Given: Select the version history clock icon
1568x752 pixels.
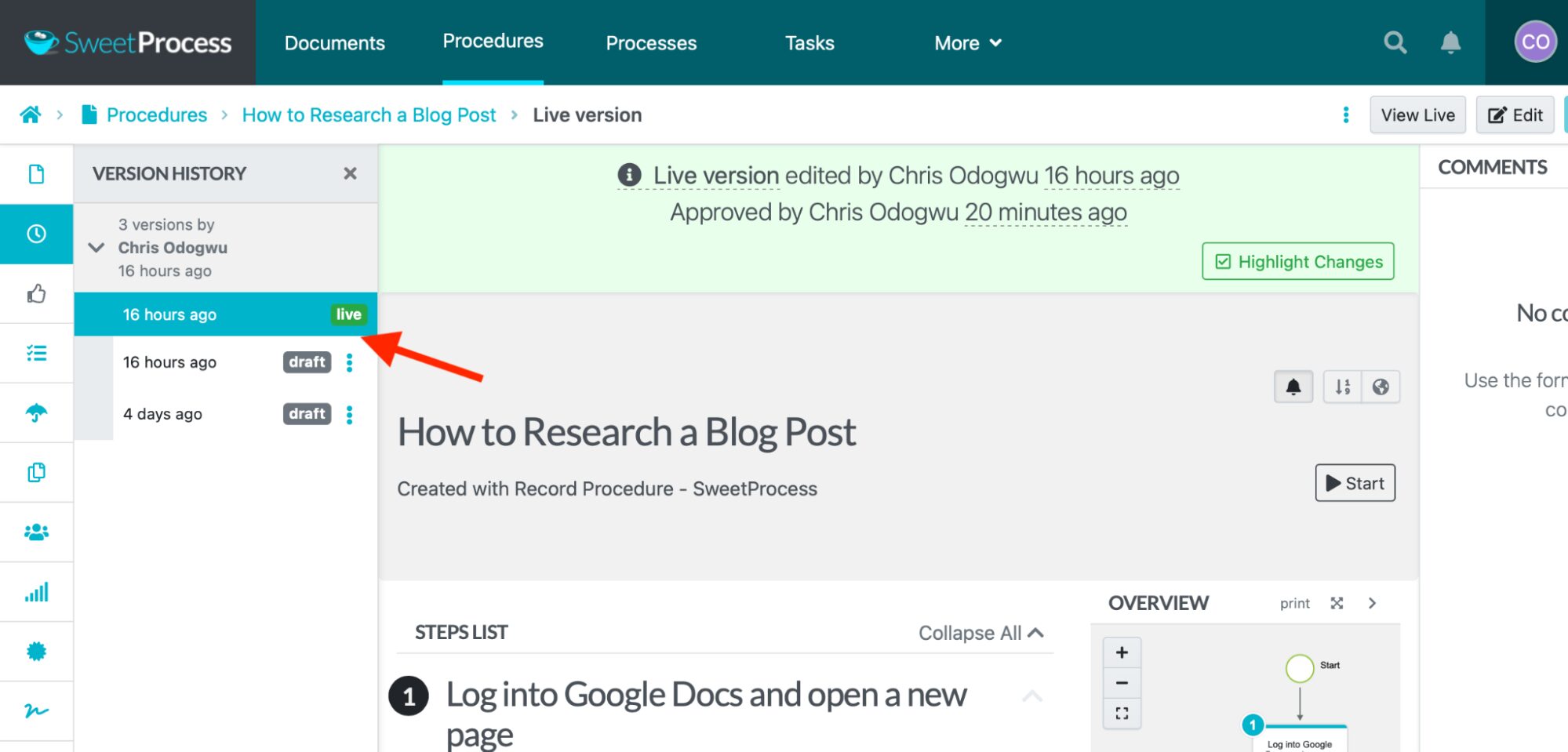Looking at the screenshot, I should click(x=36, y=234).
